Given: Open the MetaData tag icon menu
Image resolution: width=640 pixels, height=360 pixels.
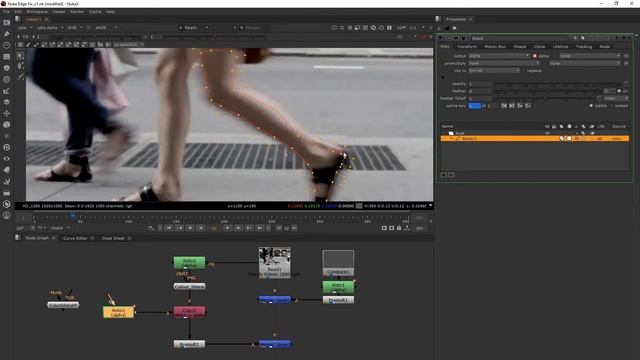Looking at the screenshot, I should [x=7, y=170].
